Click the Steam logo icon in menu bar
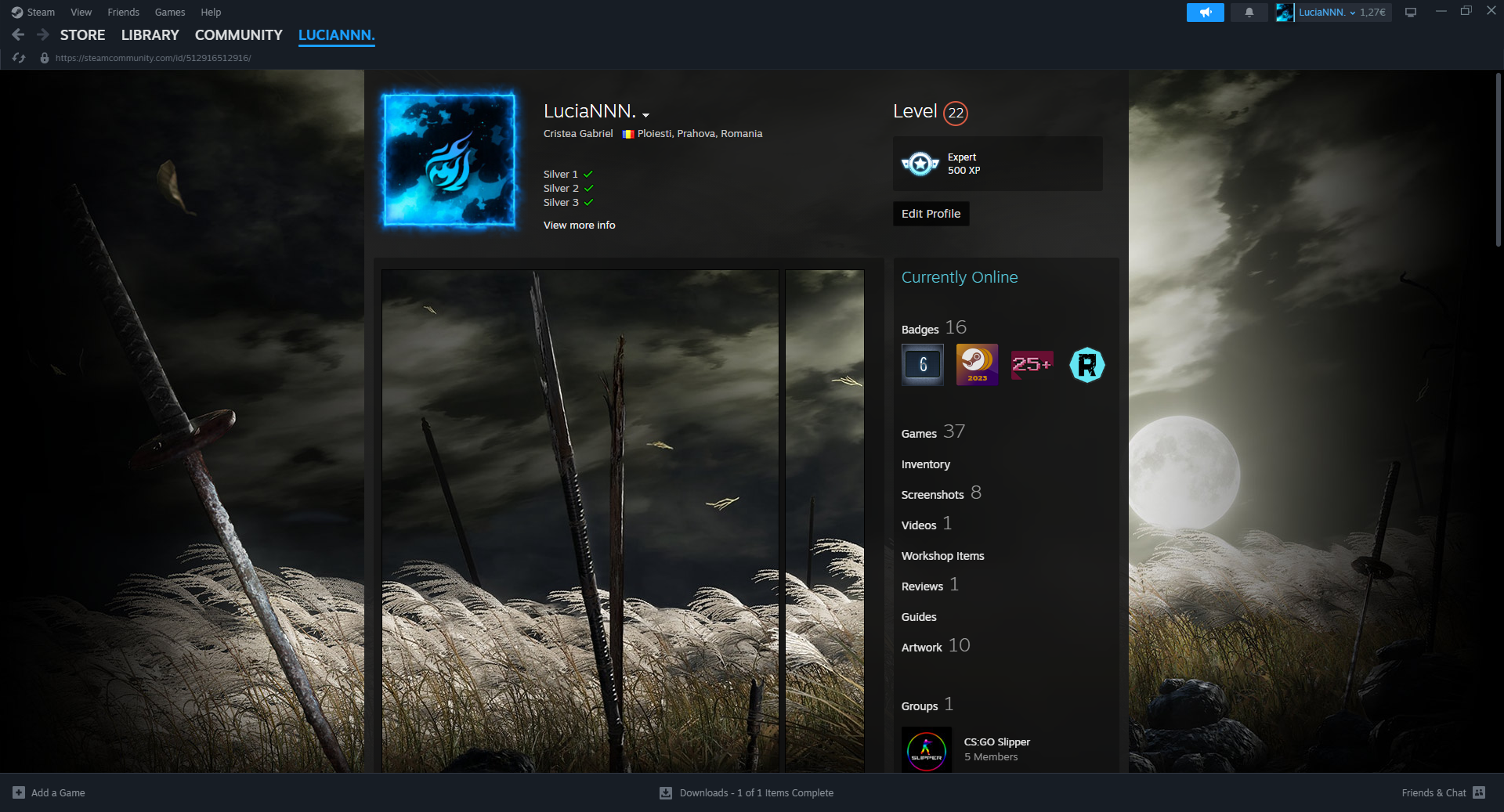The width and height of the screenshot is (1504, 812). coord(17,13)
